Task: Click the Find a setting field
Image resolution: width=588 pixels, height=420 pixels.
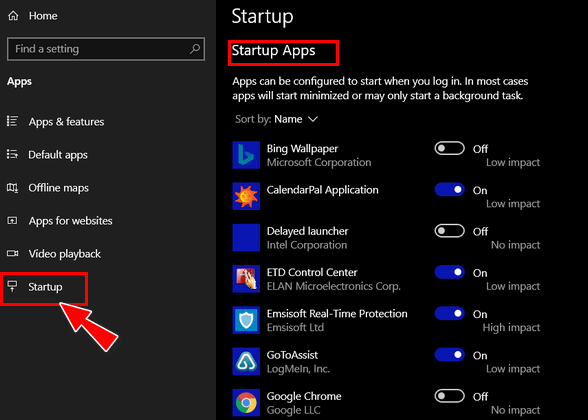Action: (106, 49)
